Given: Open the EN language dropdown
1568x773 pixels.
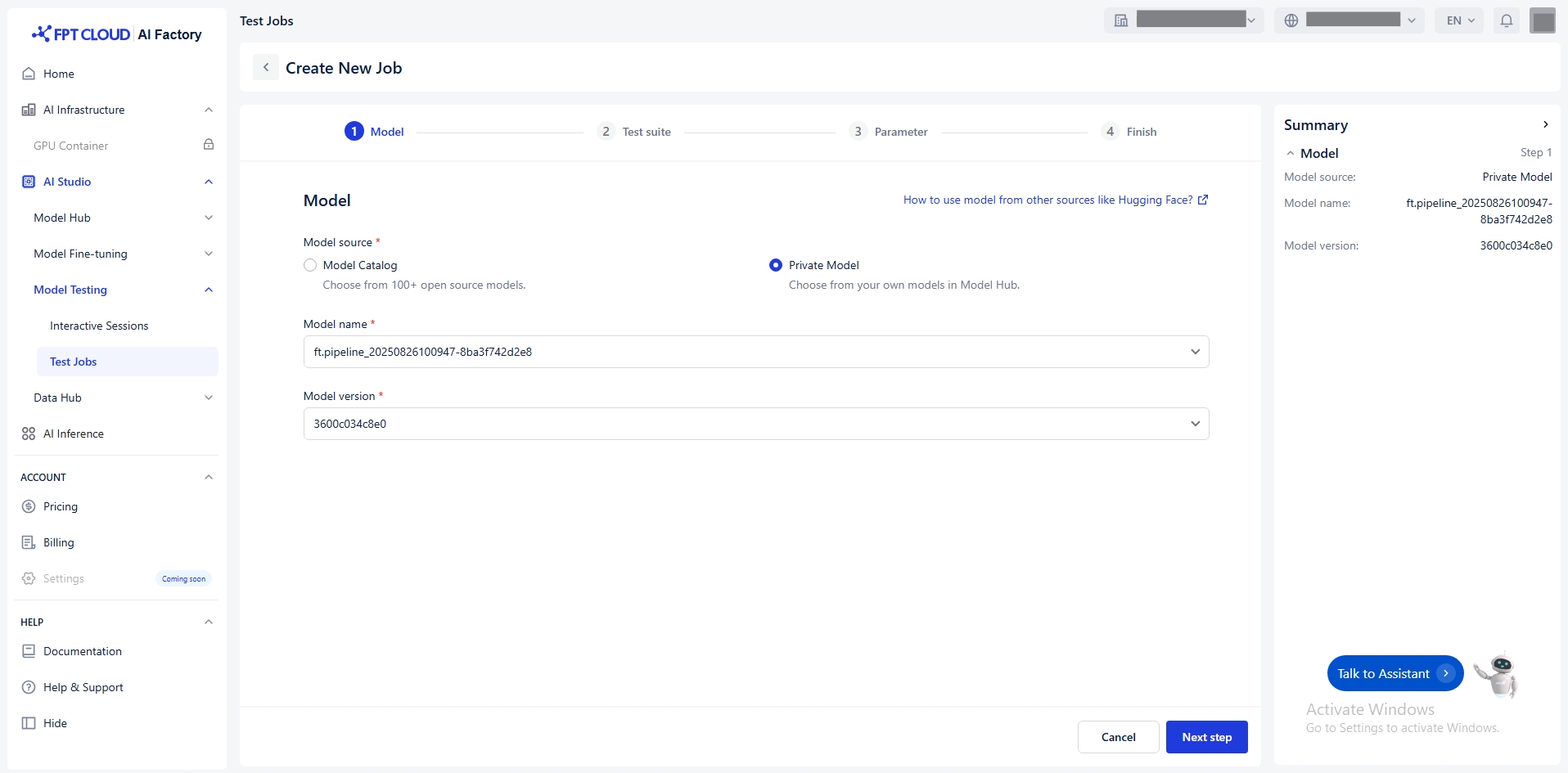Looking at the screenshot, I should point(1460,20).
